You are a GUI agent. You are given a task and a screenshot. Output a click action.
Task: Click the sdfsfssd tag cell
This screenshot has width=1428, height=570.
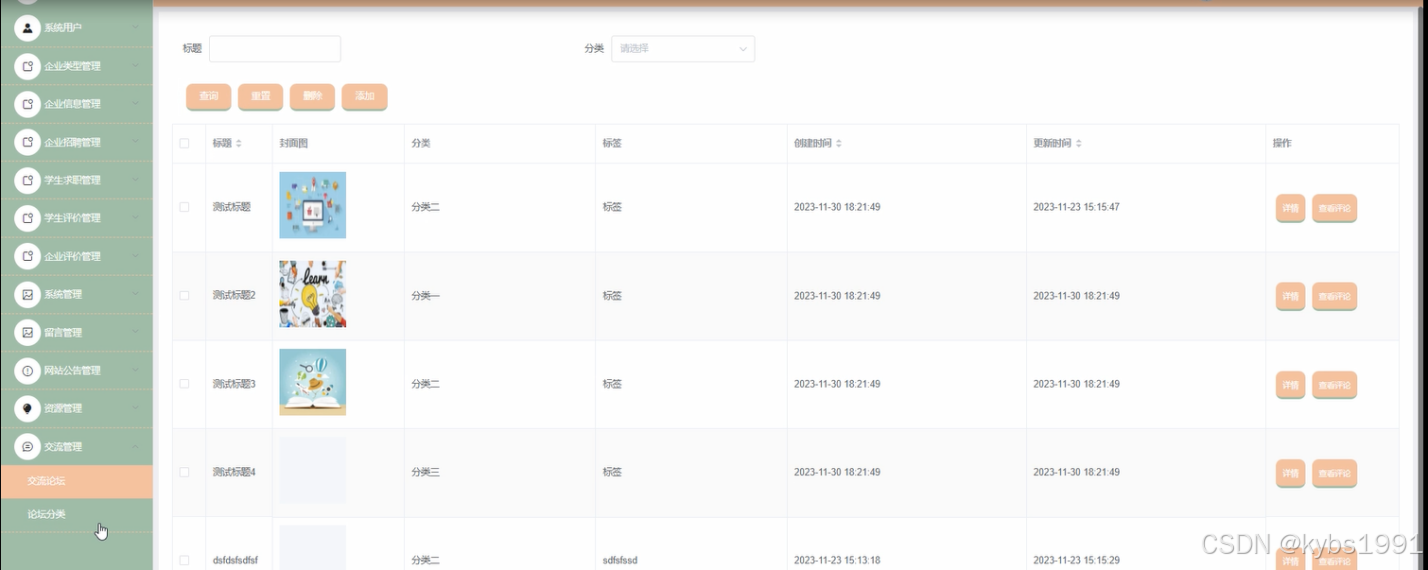click(620, 561)
